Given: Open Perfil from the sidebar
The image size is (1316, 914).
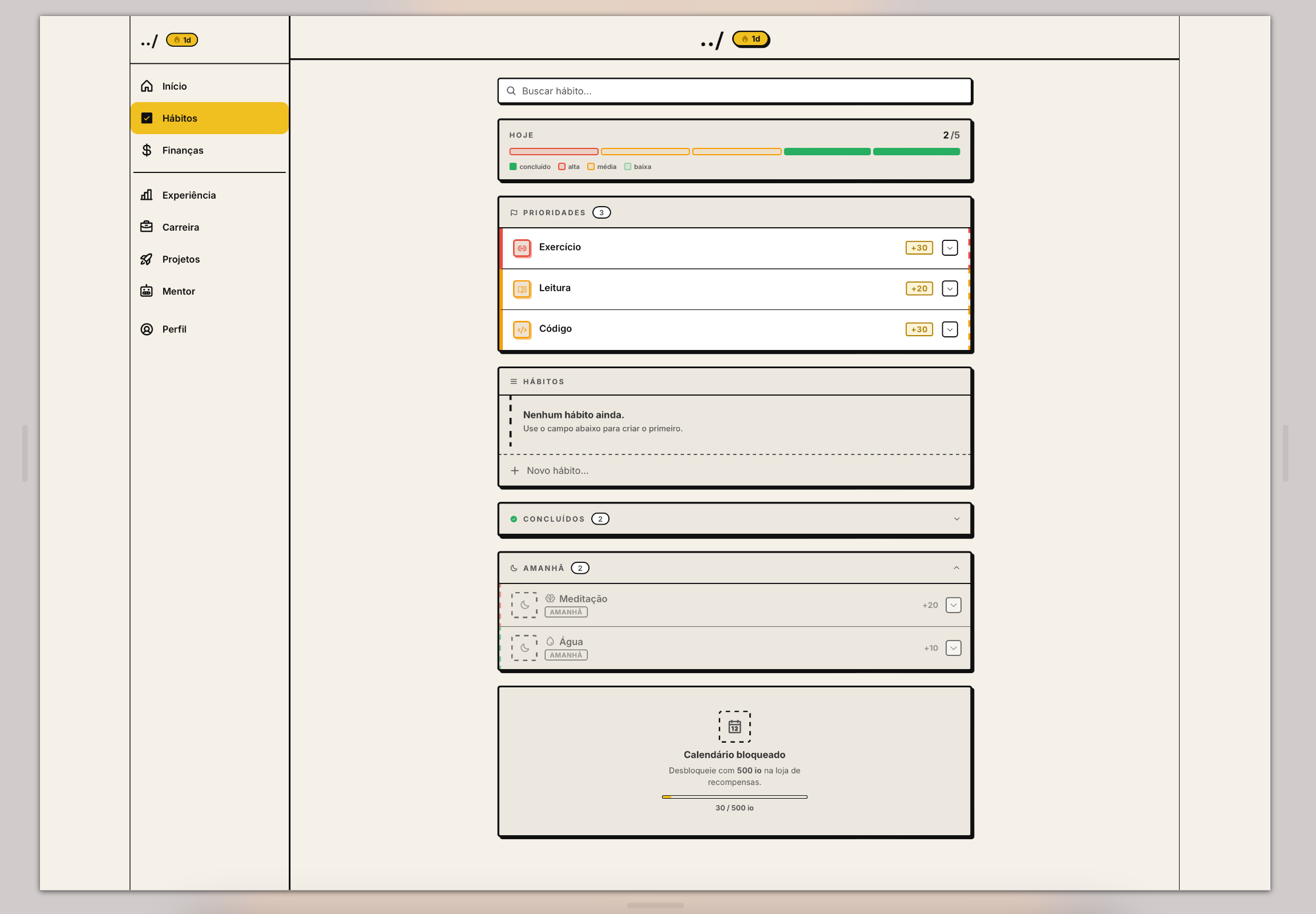Looking at the screenshot, I should pos(174,329).
